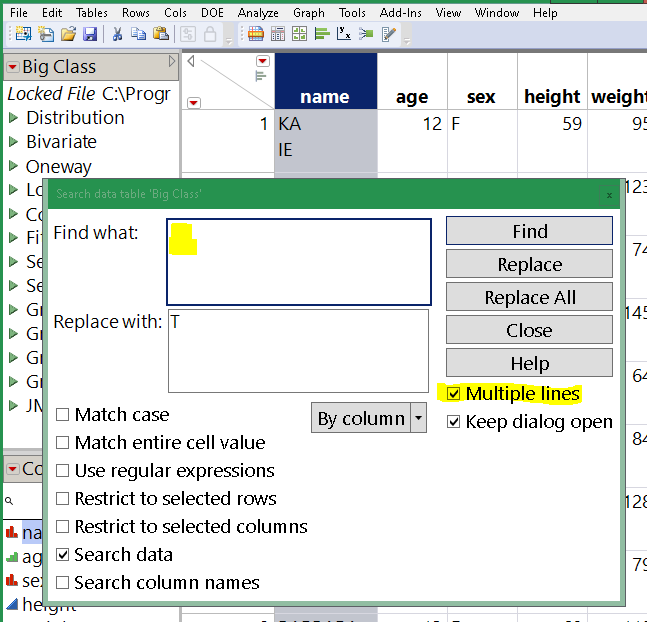Click the Save icon in the toolbar
The width and height of the screenshot is (647, 622).
tap(90, 35)
